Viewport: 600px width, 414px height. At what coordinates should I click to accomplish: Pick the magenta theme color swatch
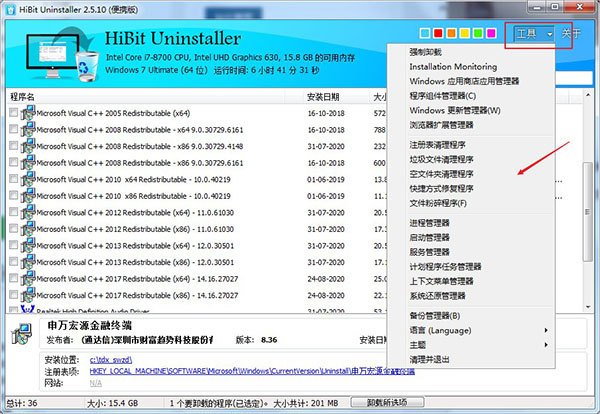491,34
